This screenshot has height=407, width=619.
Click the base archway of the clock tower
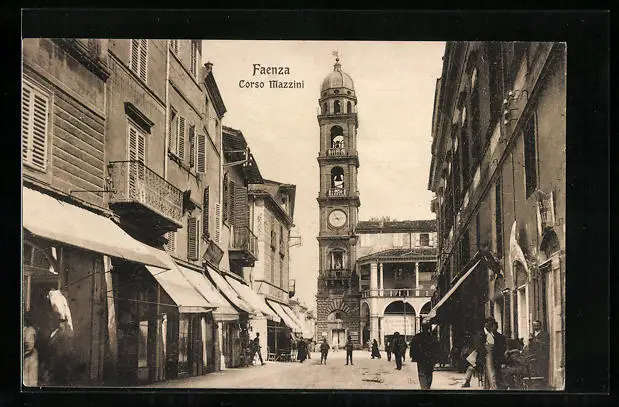[337, 331]
